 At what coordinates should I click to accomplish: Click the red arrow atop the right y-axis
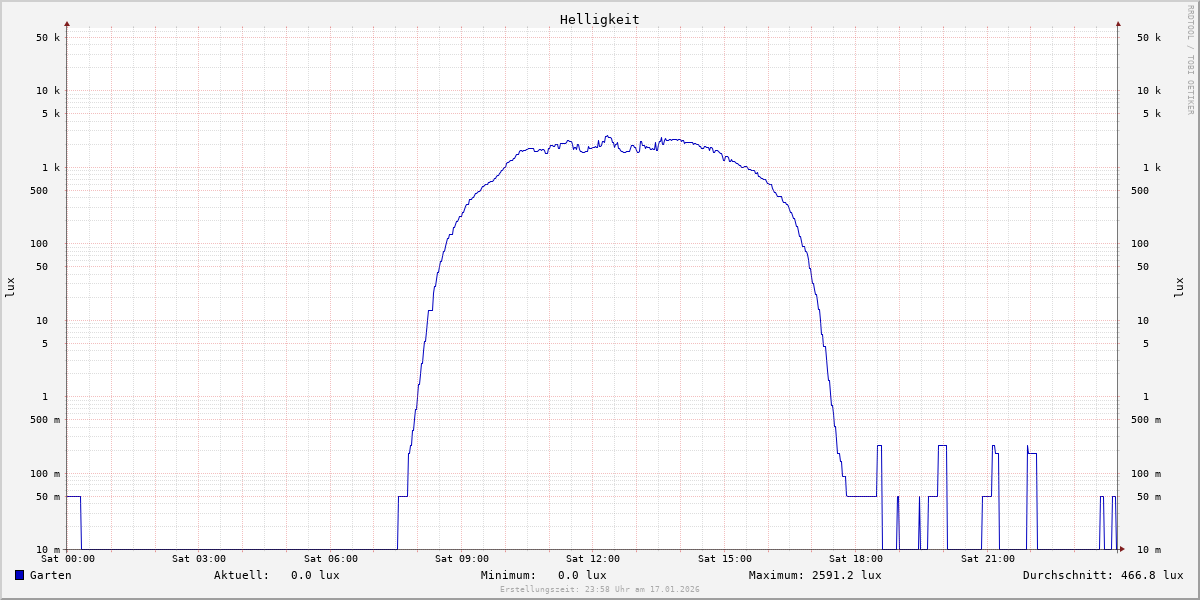tap(1118, 23)
